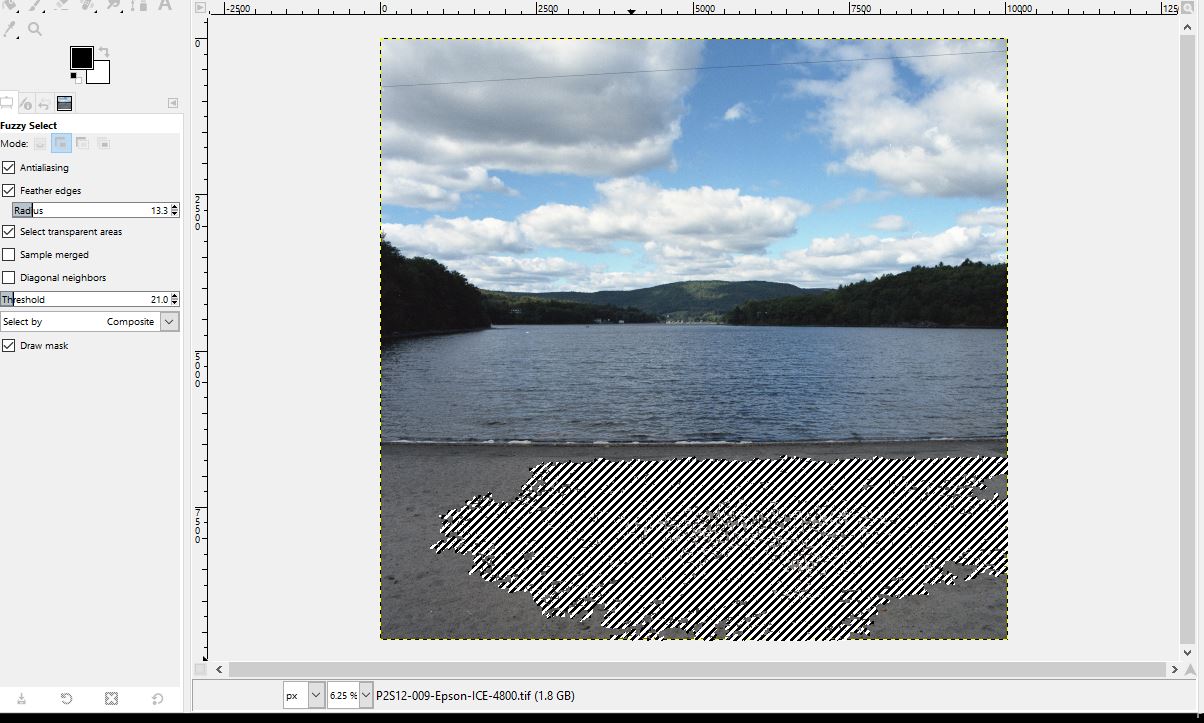Open the px unit dropdown

303,695
